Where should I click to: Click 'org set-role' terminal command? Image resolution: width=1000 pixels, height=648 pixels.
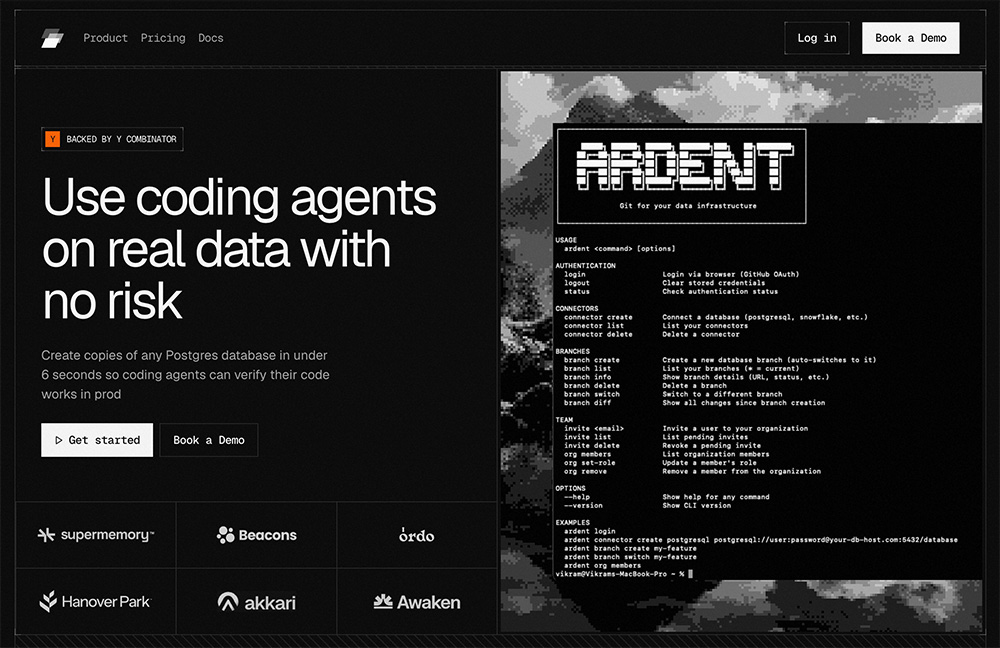[589, 463]
